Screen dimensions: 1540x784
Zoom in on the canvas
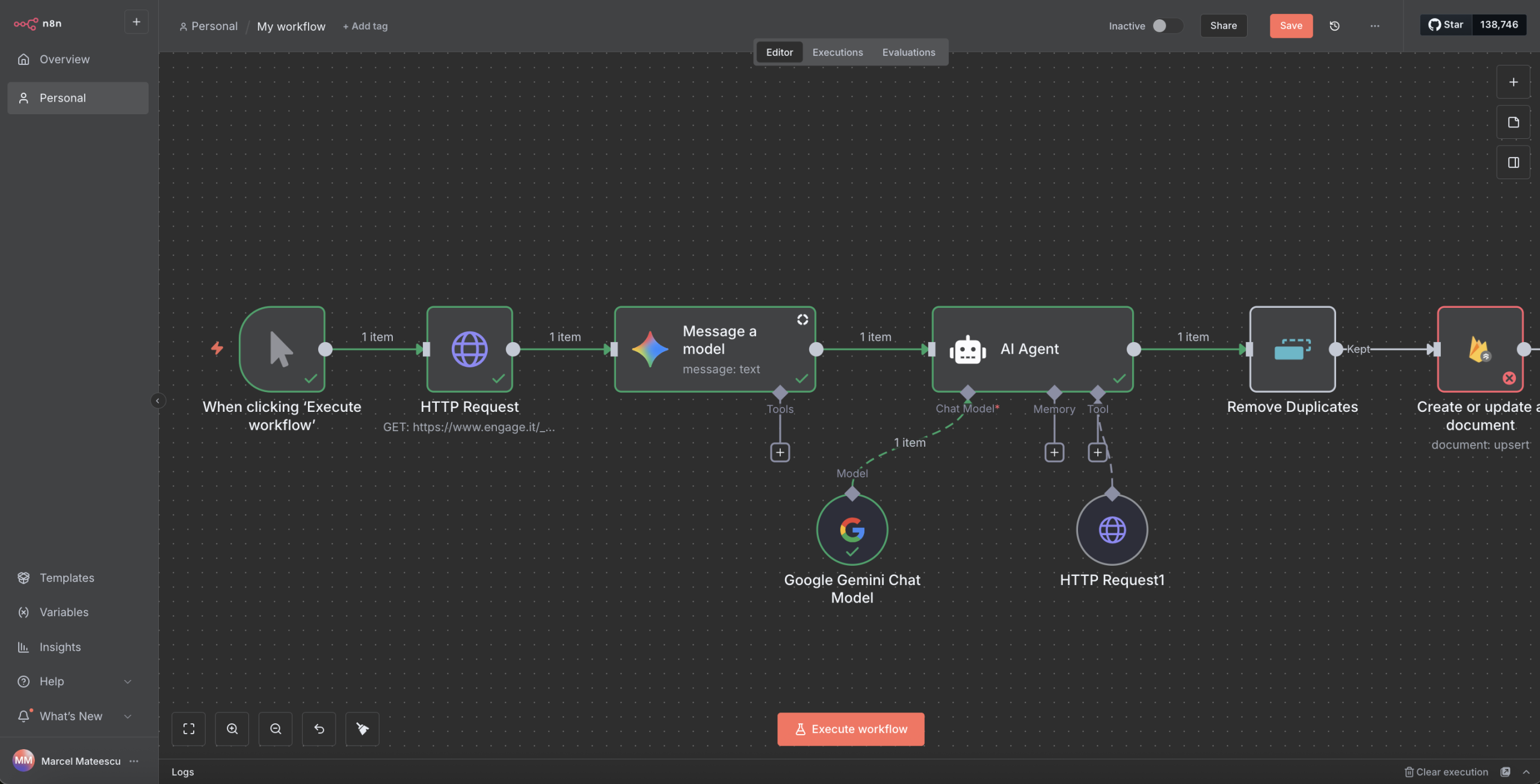click(232, 729)
